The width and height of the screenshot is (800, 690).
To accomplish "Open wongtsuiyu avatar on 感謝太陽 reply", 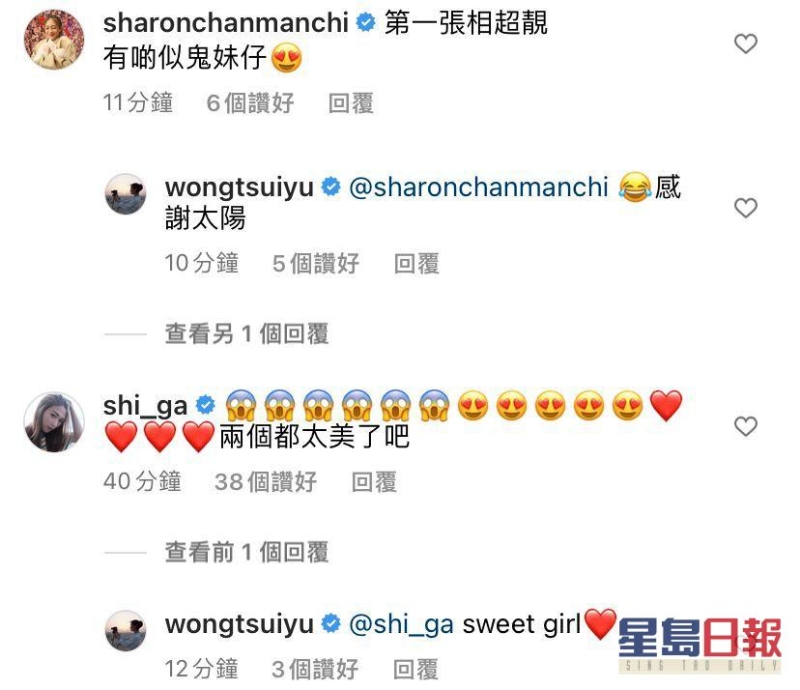I will tap(126, 194).
